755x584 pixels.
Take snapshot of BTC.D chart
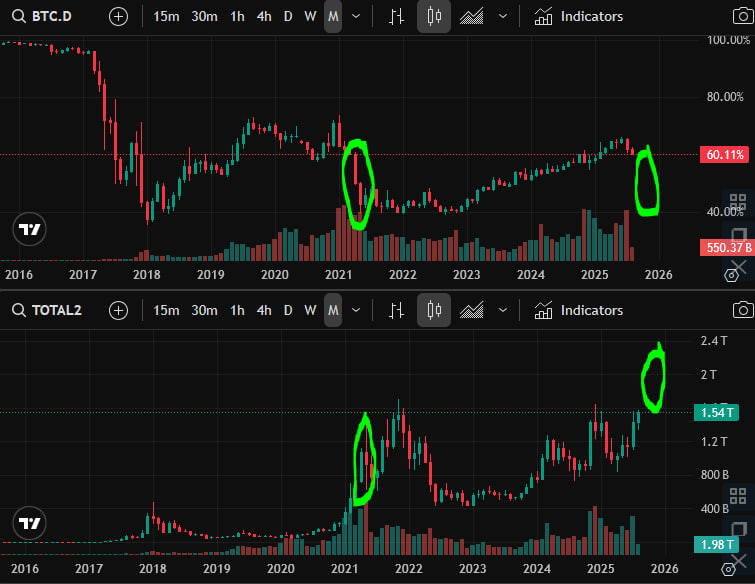click(x=743, y=16)
